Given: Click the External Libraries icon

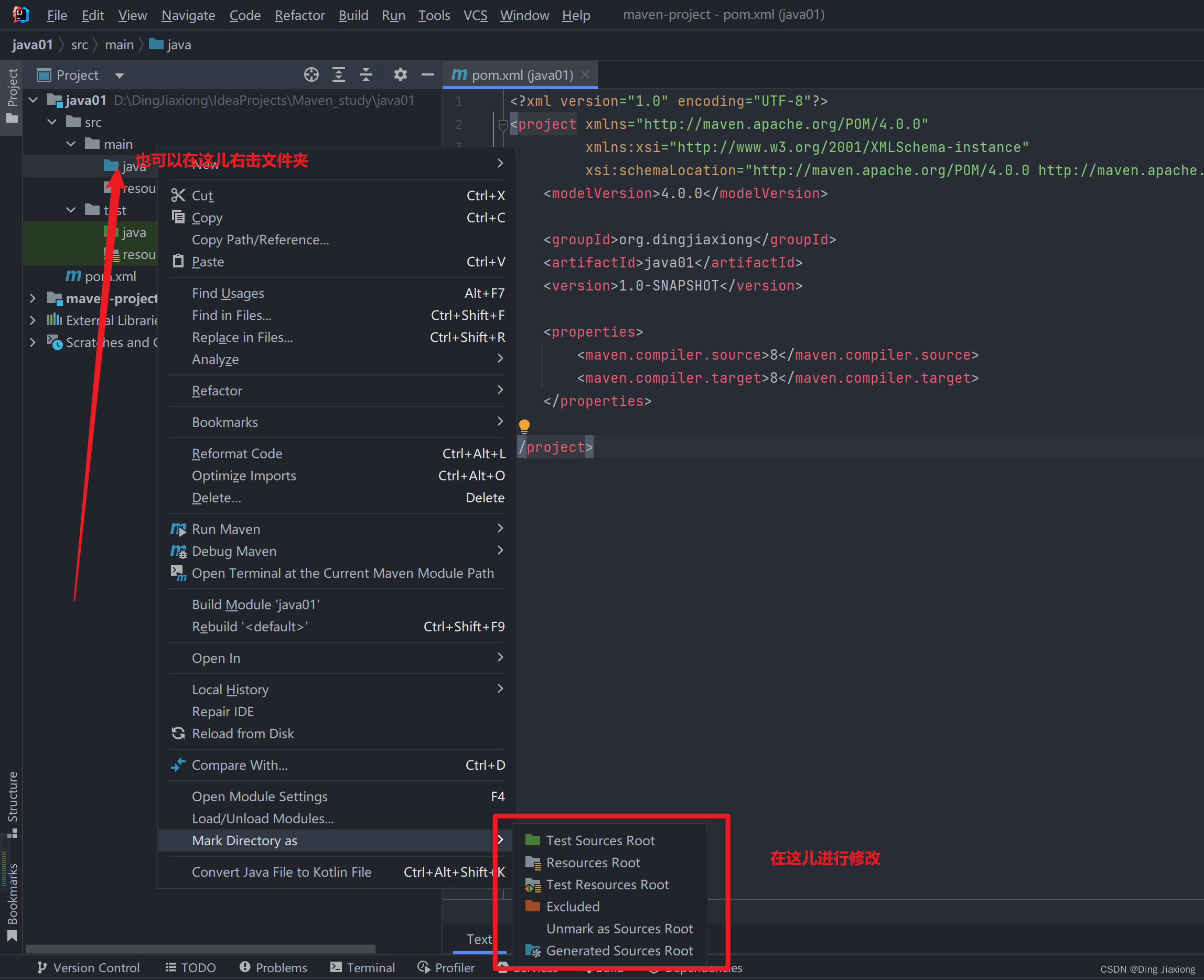Looking at the screenshot, I should (x=54, y=320).
